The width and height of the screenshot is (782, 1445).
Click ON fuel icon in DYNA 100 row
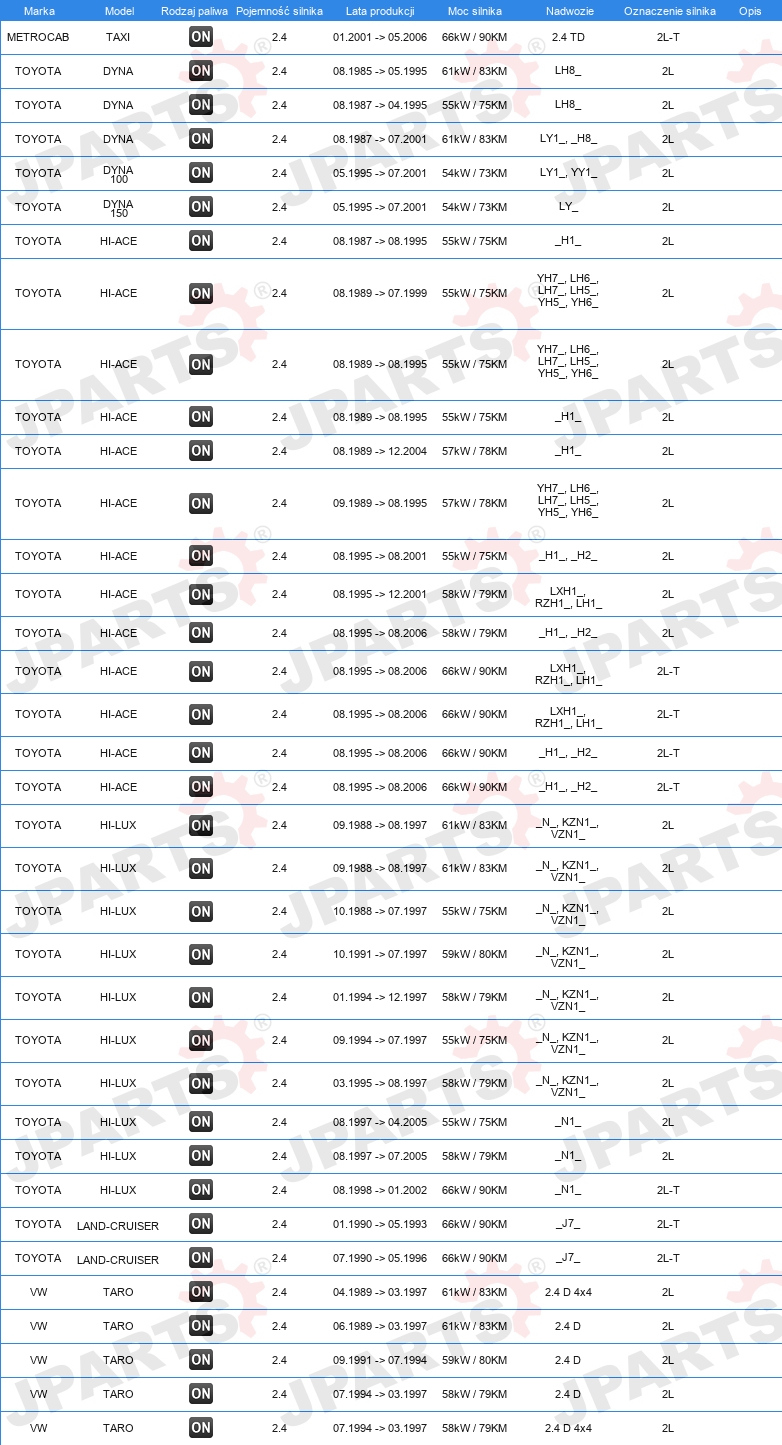click(x=201, y=173)
